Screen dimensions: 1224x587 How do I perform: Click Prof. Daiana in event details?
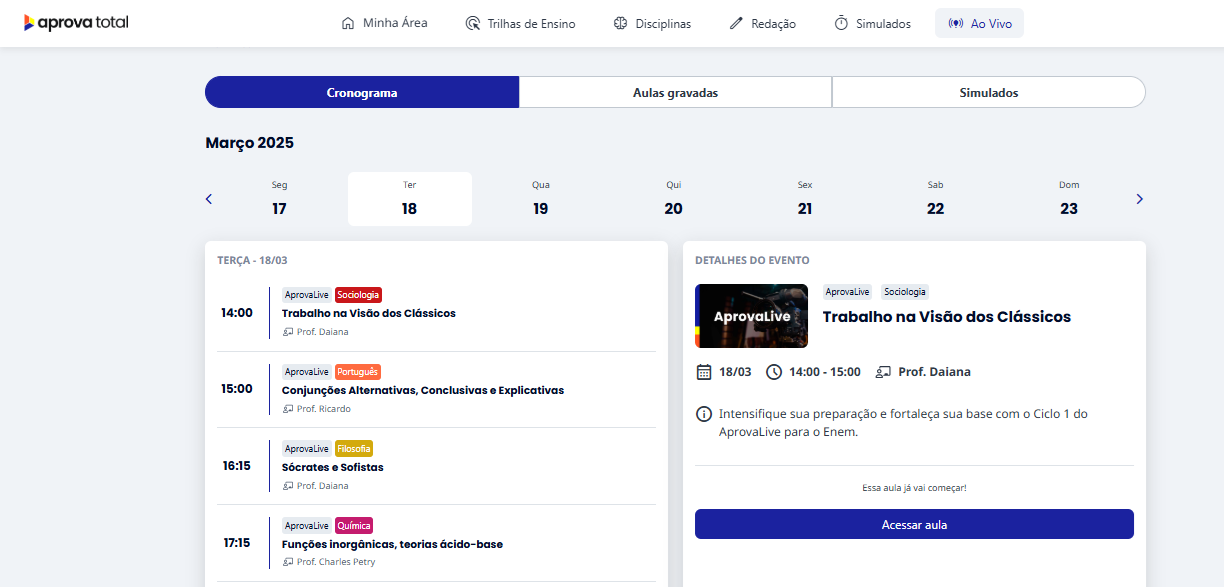click(934, 372)
